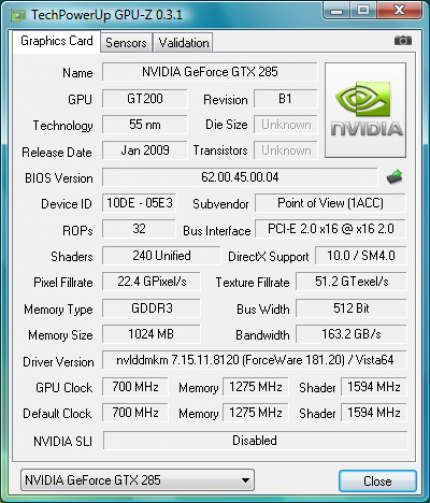430x503 pixels.
Task: Click Pixel Fillrate value 22.4 GPixel/s
Action: click(151, 282)
